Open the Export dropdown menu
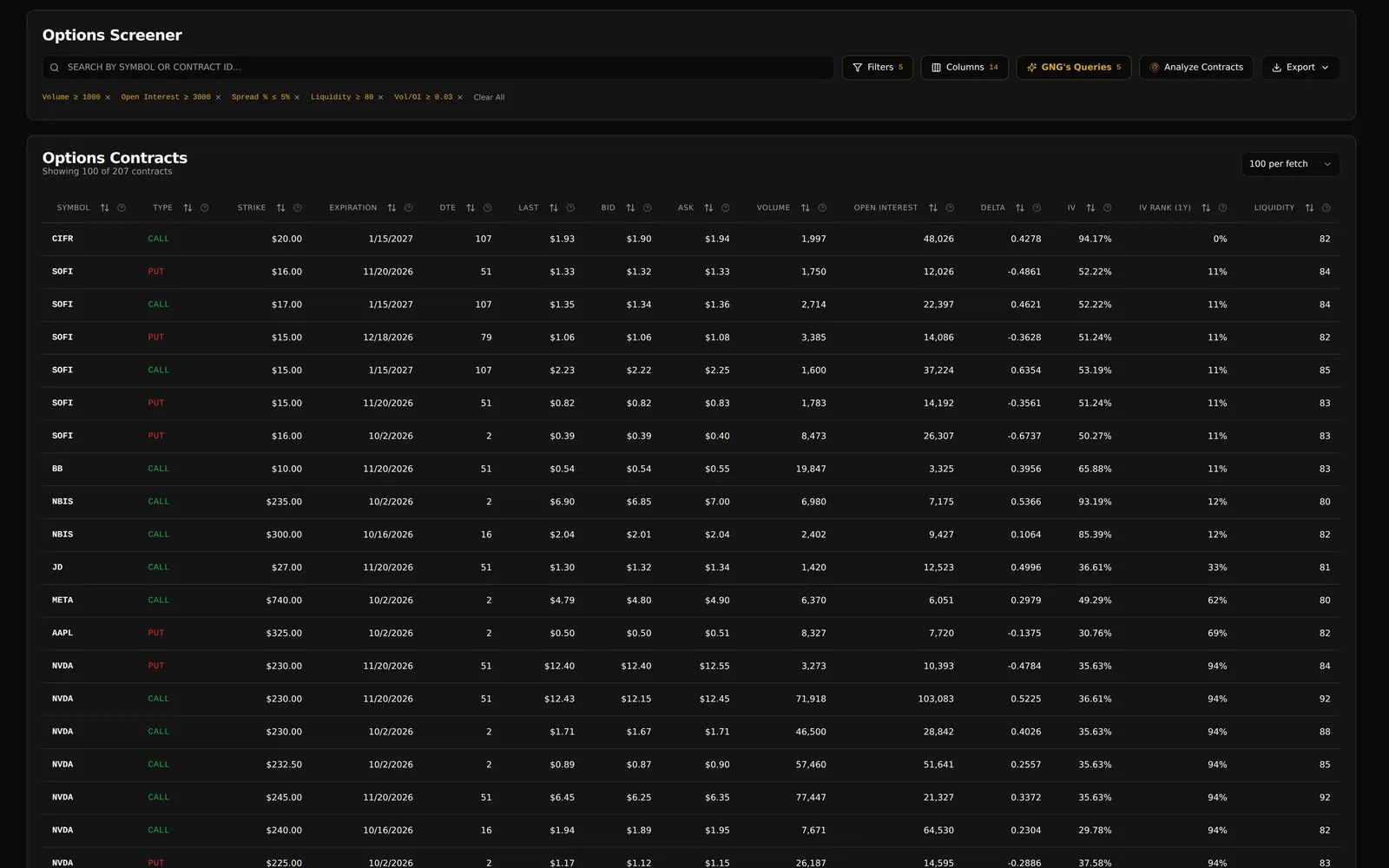The image size is (1389, 868). pos(1300,68)
